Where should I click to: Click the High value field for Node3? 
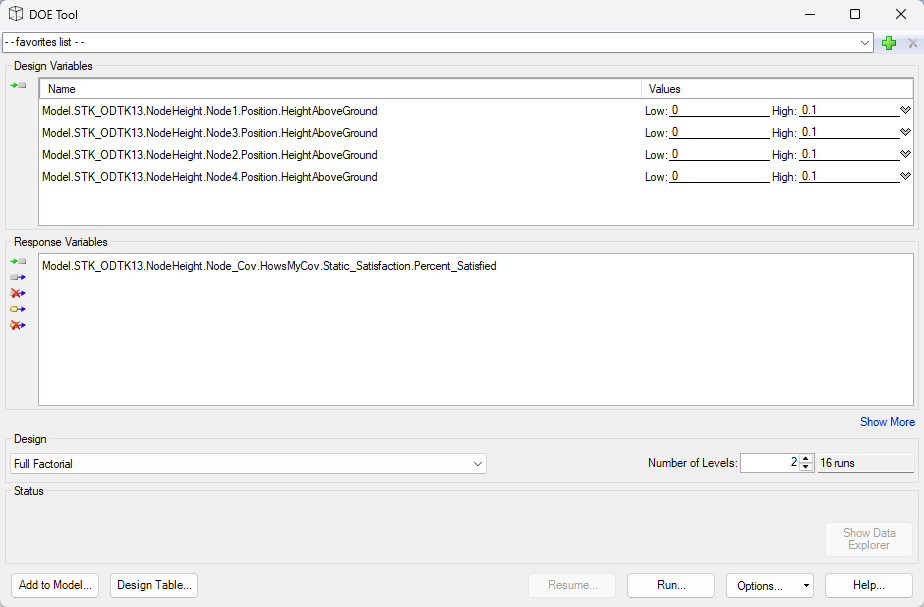848,133
